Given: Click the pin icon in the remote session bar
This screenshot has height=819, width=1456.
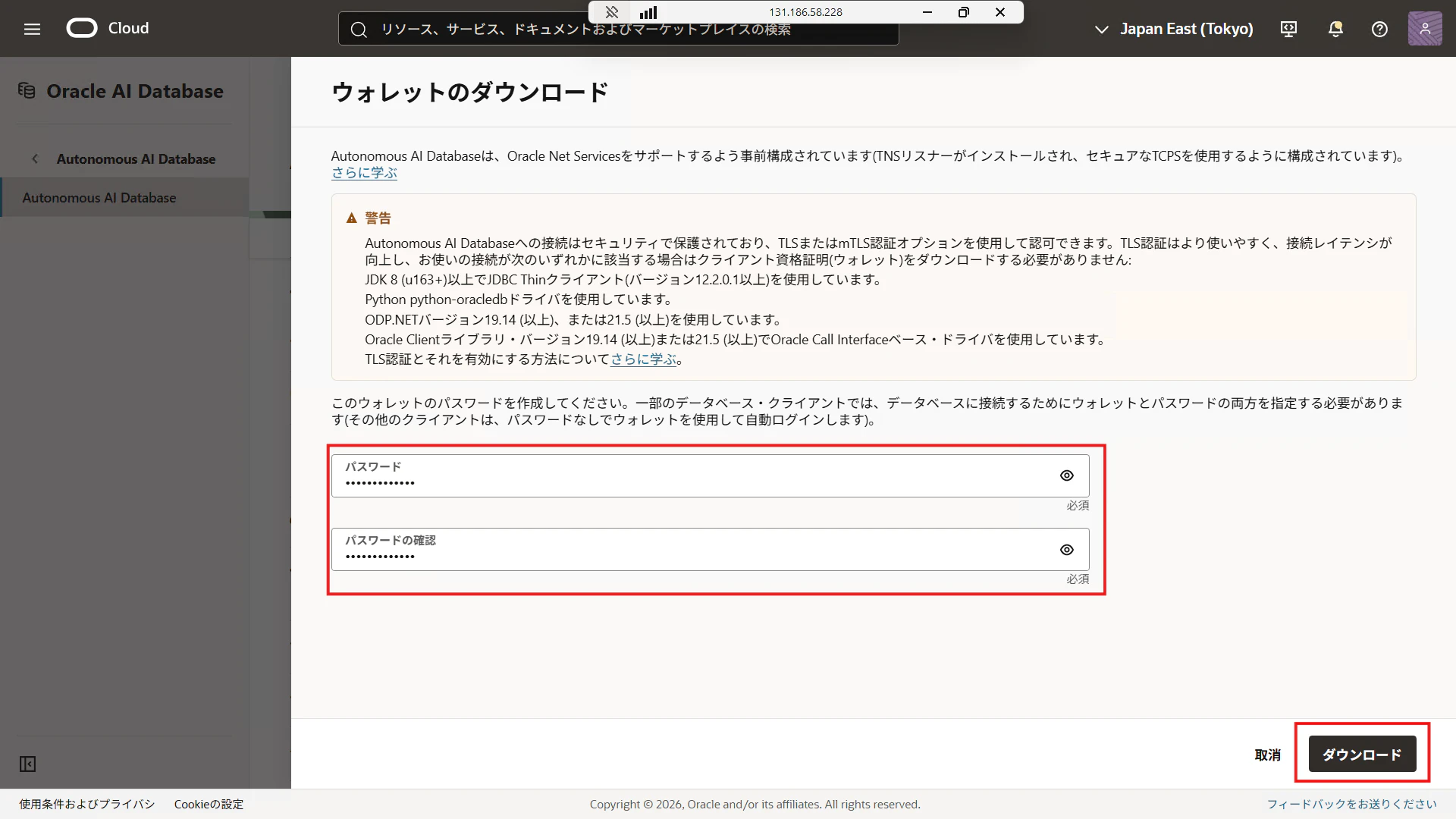Looking at the screenshot, I should pyautogui.click(x=612, y=12).
